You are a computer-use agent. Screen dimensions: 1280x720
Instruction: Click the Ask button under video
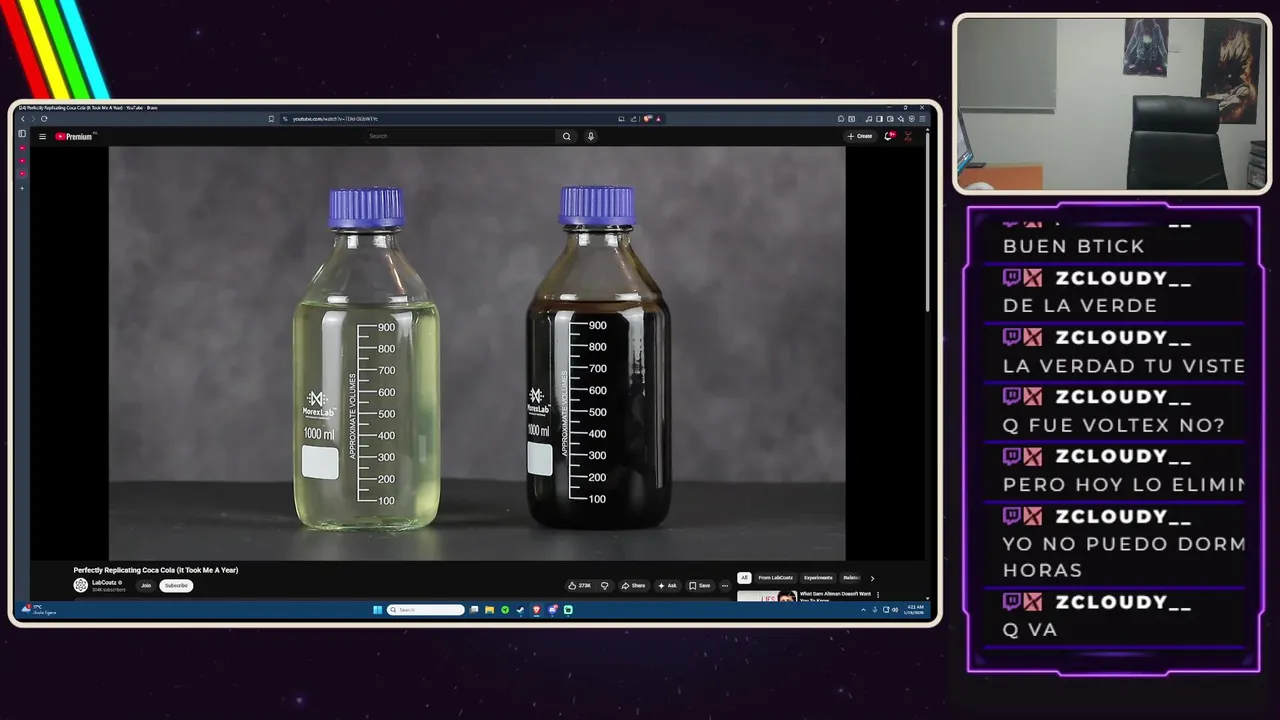[x=667, y=585]
